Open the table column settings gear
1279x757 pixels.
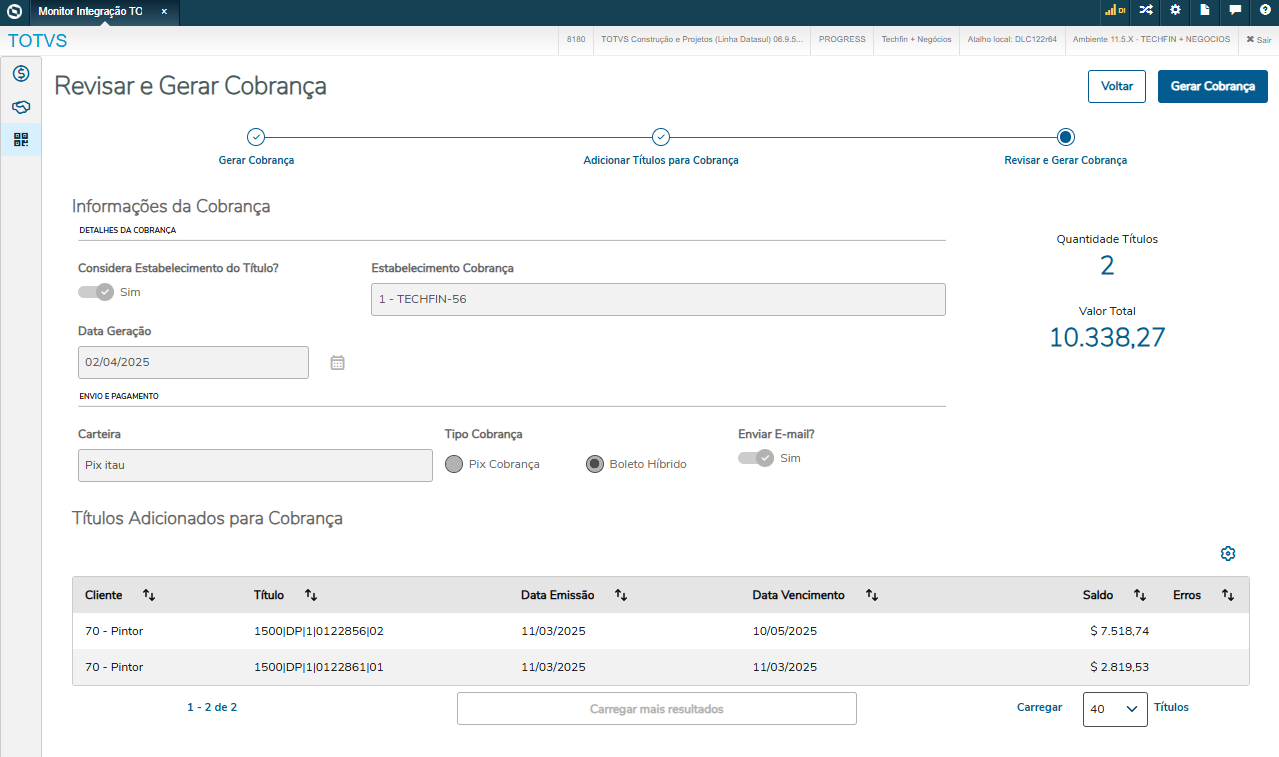pos(1228,554)
